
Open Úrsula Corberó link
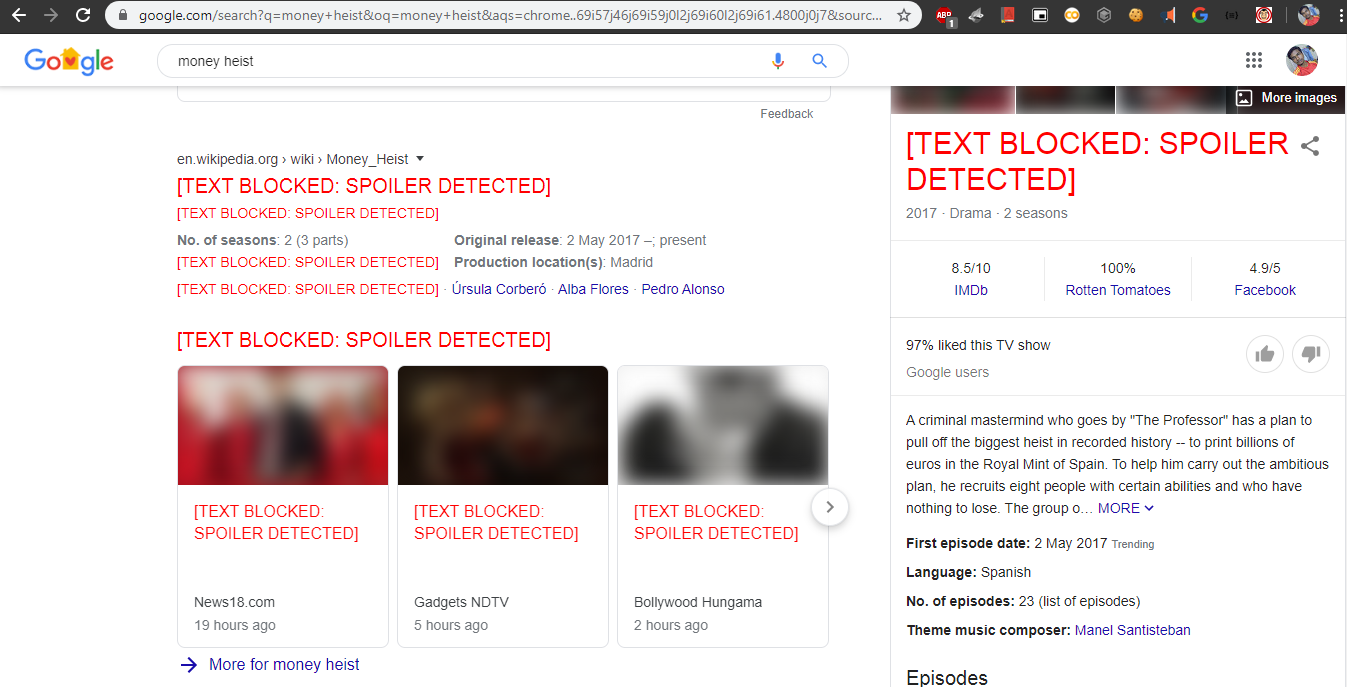(499, 289)
